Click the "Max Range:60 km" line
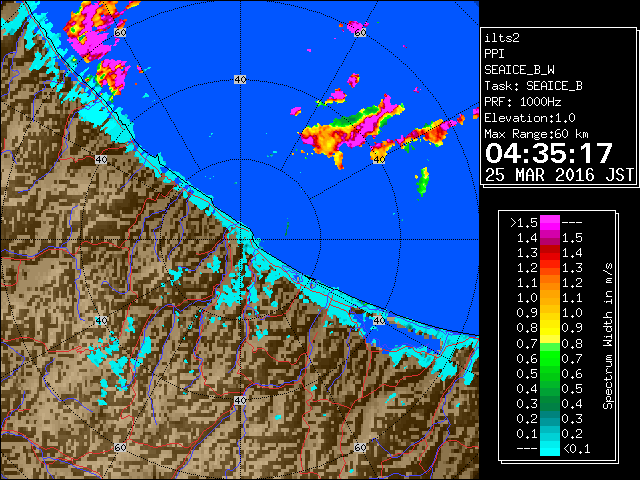 point(536,134)
